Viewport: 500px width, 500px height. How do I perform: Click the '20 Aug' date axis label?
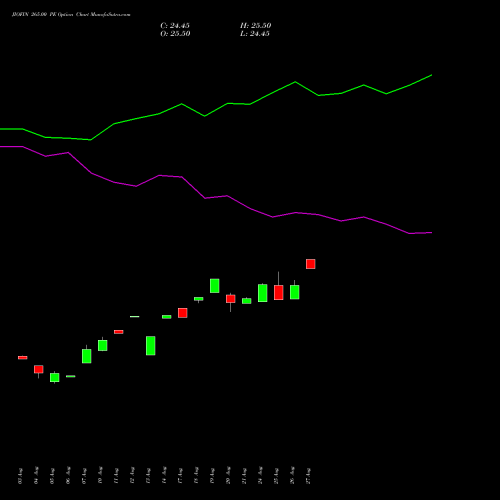[x=229, y=476]
